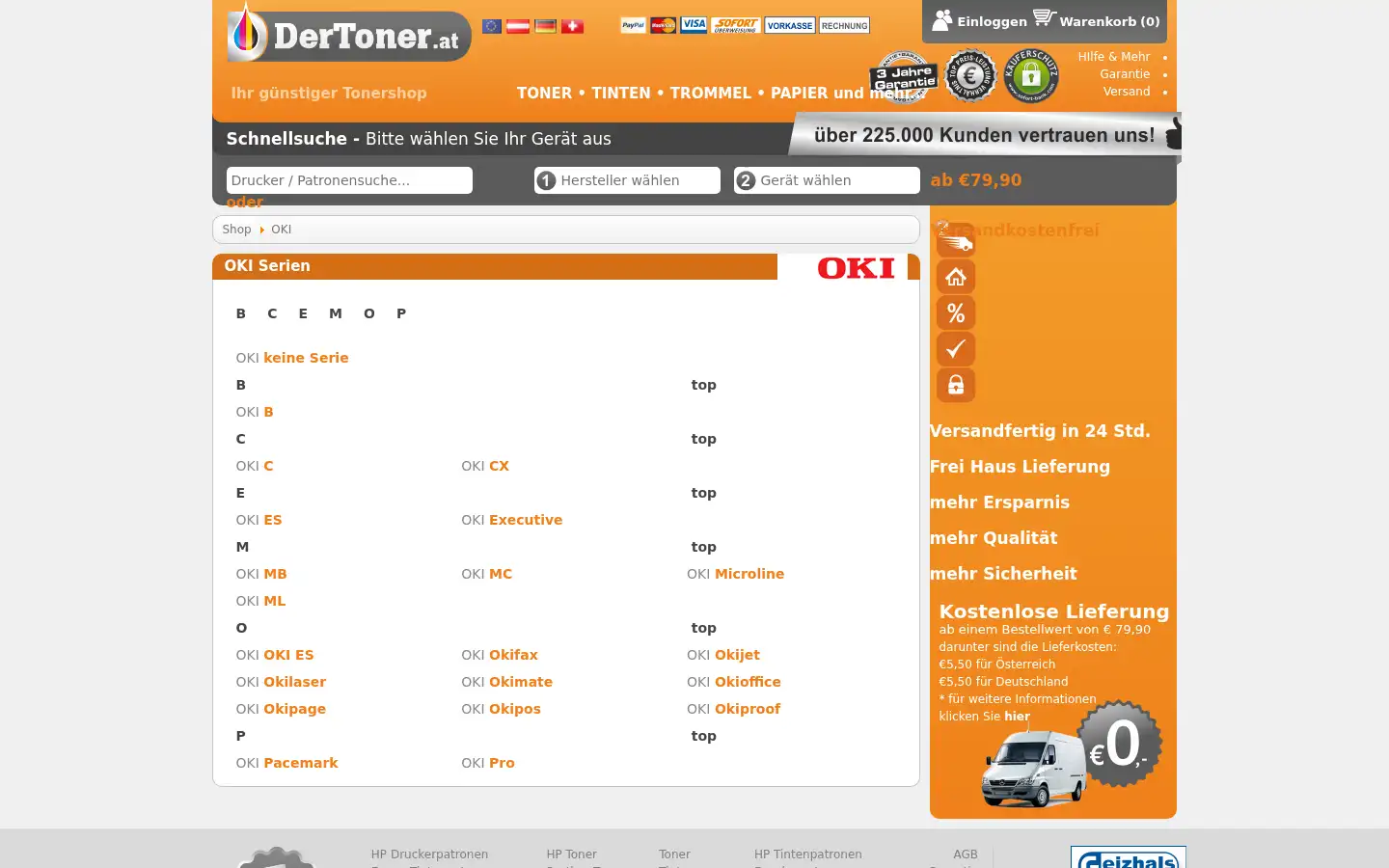Open the OKI Okimate series
This screenshot has width=1389, height=868.
(506, 682)
